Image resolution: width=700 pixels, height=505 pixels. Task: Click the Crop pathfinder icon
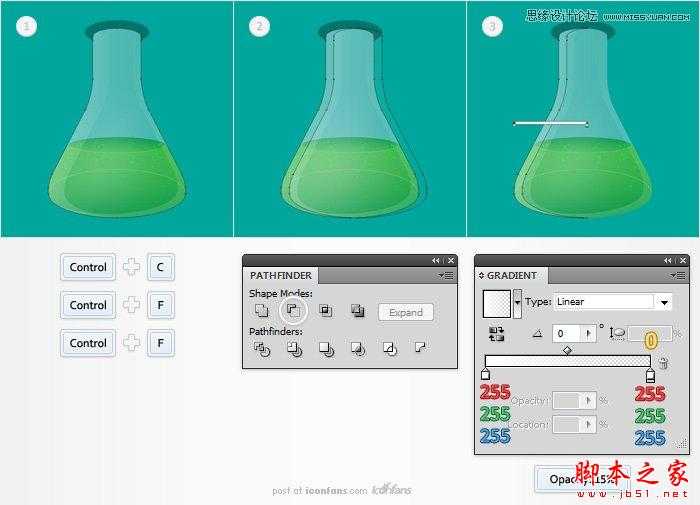[x=358, y=349]
